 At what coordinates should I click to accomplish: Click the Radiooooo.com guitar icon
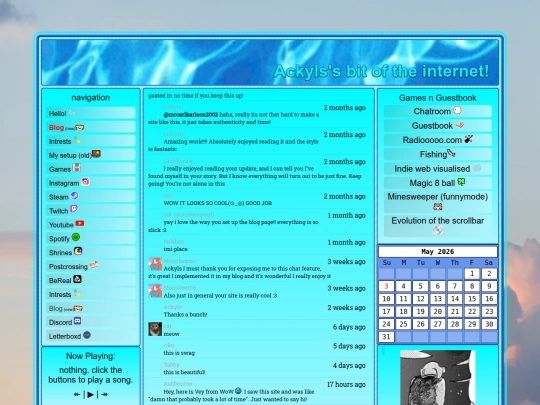[468, 139]
